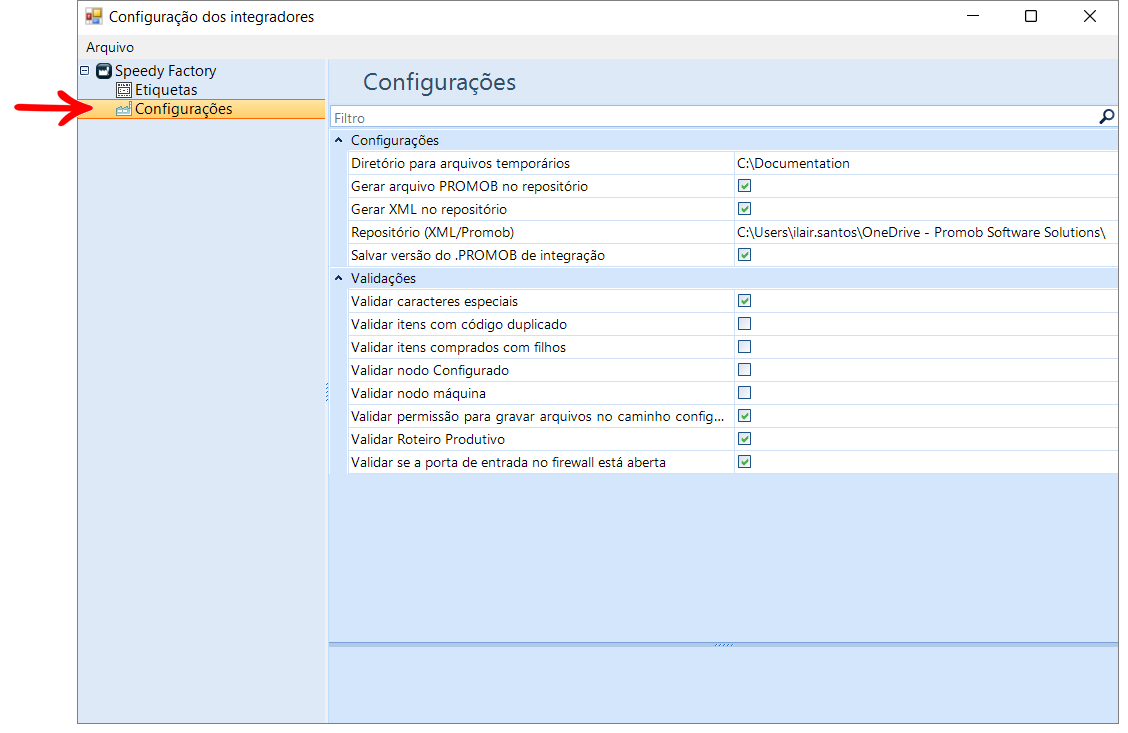Select Validar itens com código duplicado label
Viewport: 1128px width, 733px height.
pos(459,324)
